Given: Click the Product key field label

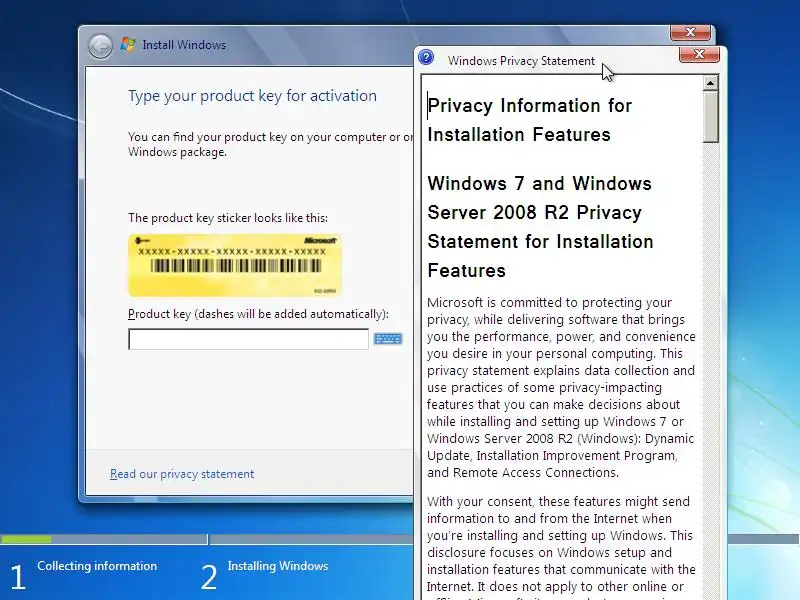Looking at the screenshot, I should (258, 314).
